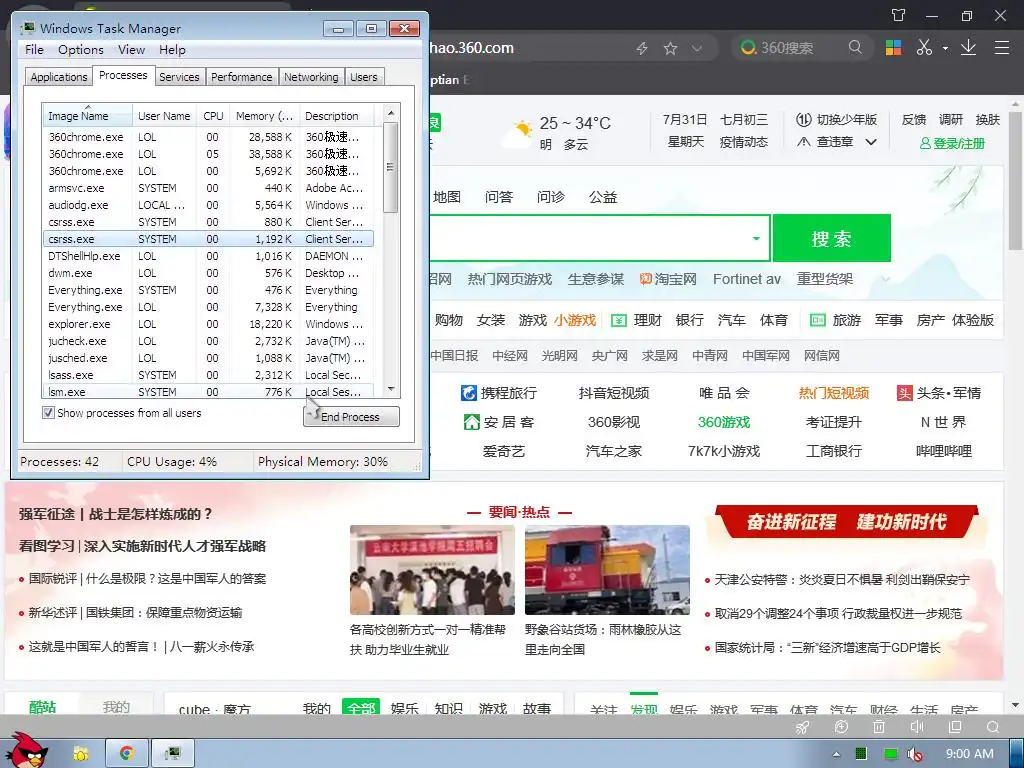Switch to the Networking tab
The height and width of the screenshot is (768, 1024).
coord(312,77)
